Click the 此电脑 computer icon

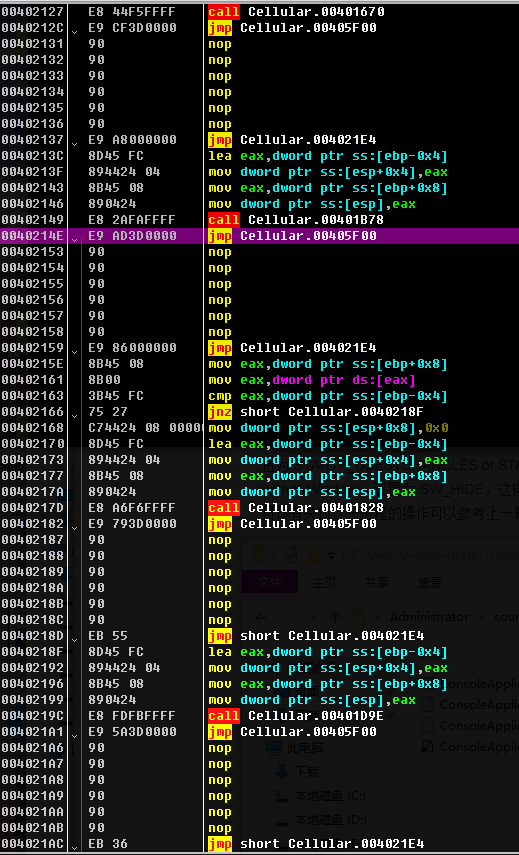[x=276, y=747]
